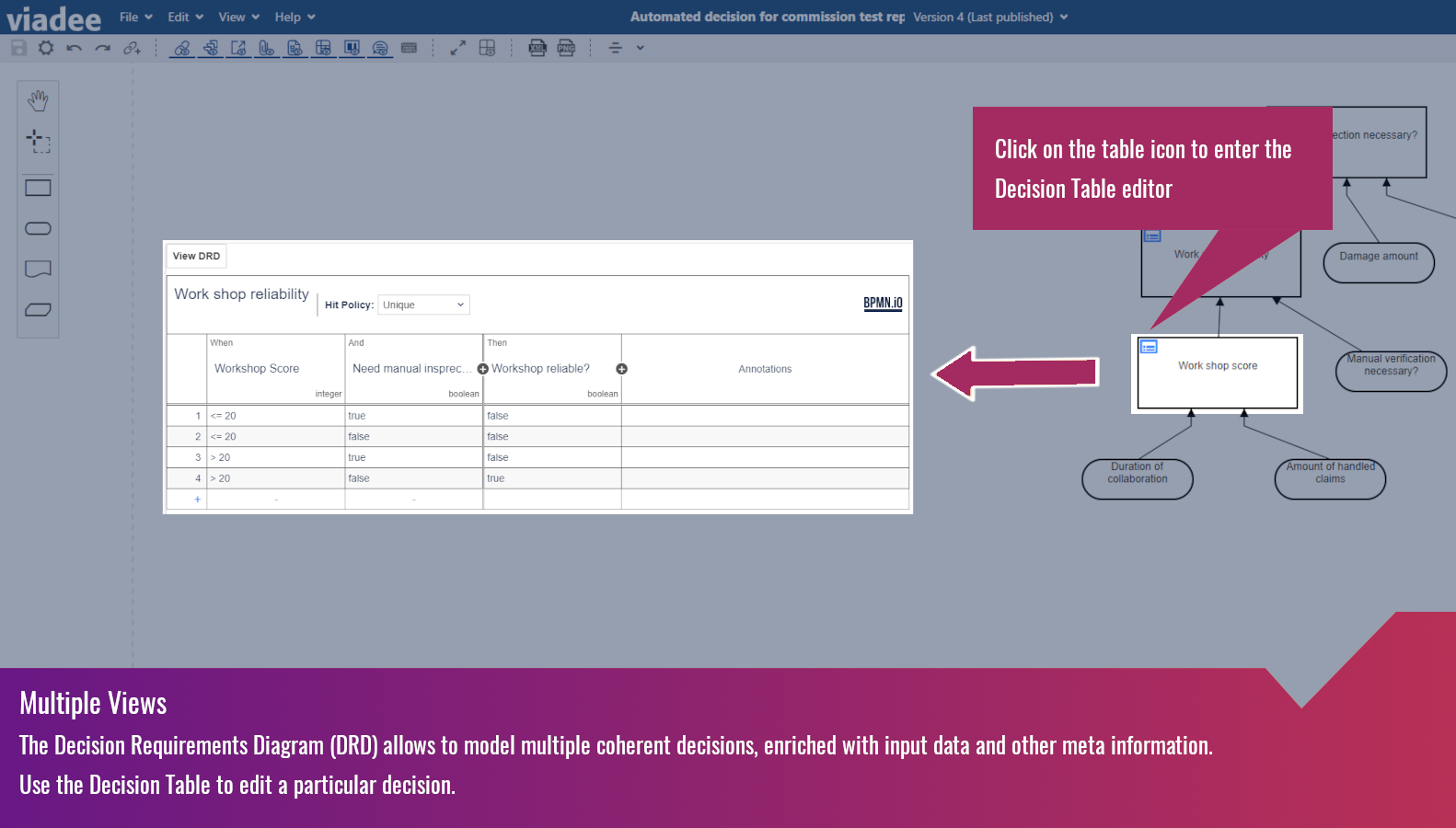This screenshot has height=828, width=1456.
Task: Click the Damage amount input data node
Action: pos(1378,262)
